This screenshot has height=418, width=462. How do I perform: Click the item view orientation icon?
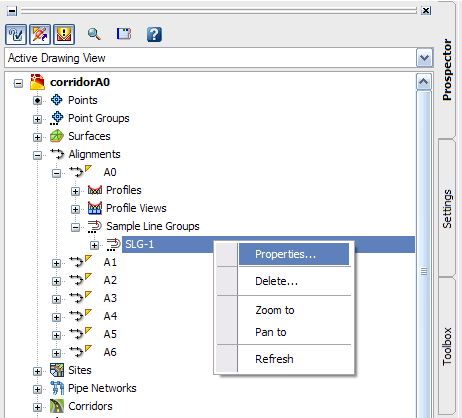coord(124,34)
